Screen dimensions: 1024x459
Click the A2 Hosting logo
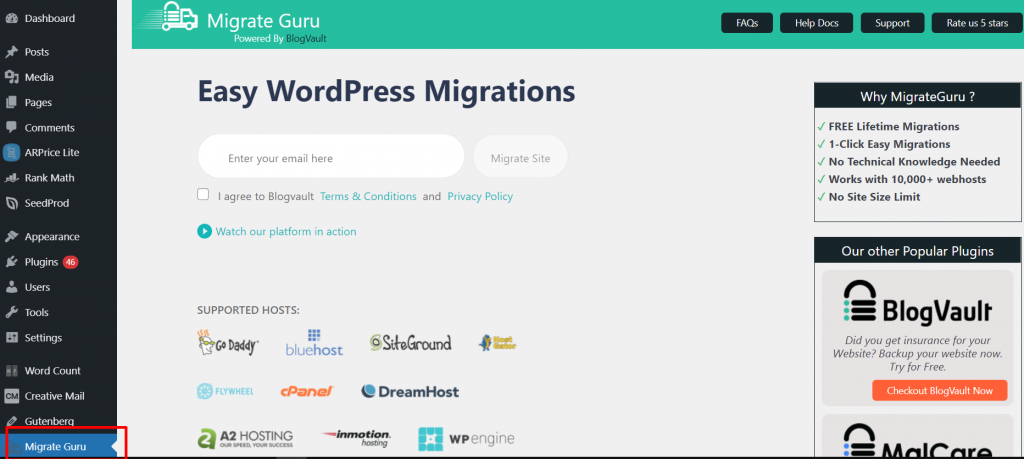(246, 437)
